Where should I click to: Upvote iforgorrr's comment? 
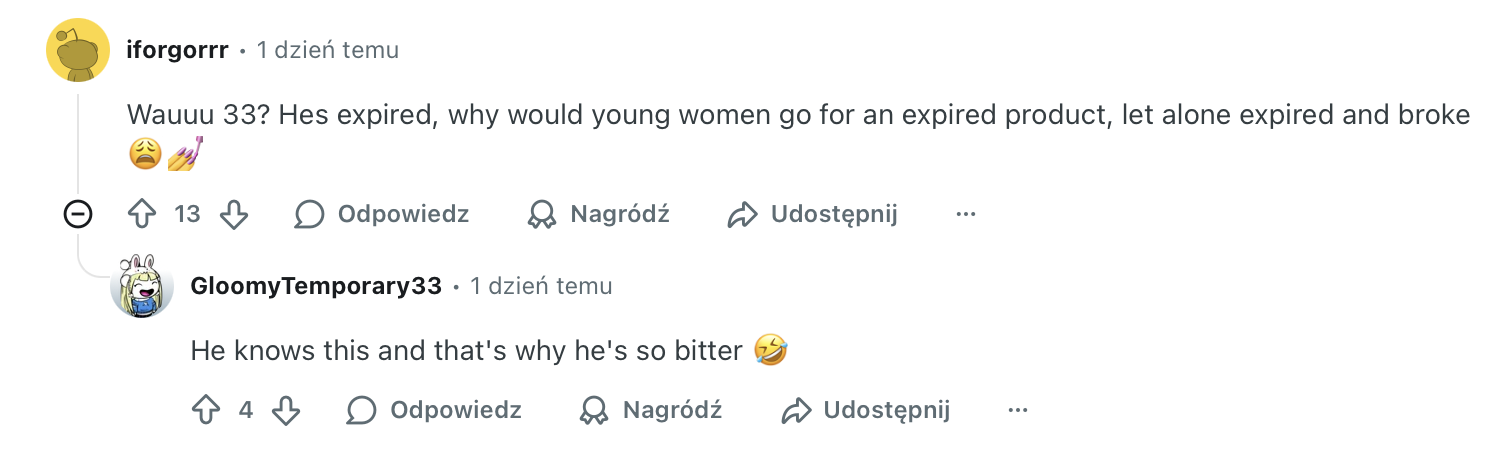(x=141, y=214)
